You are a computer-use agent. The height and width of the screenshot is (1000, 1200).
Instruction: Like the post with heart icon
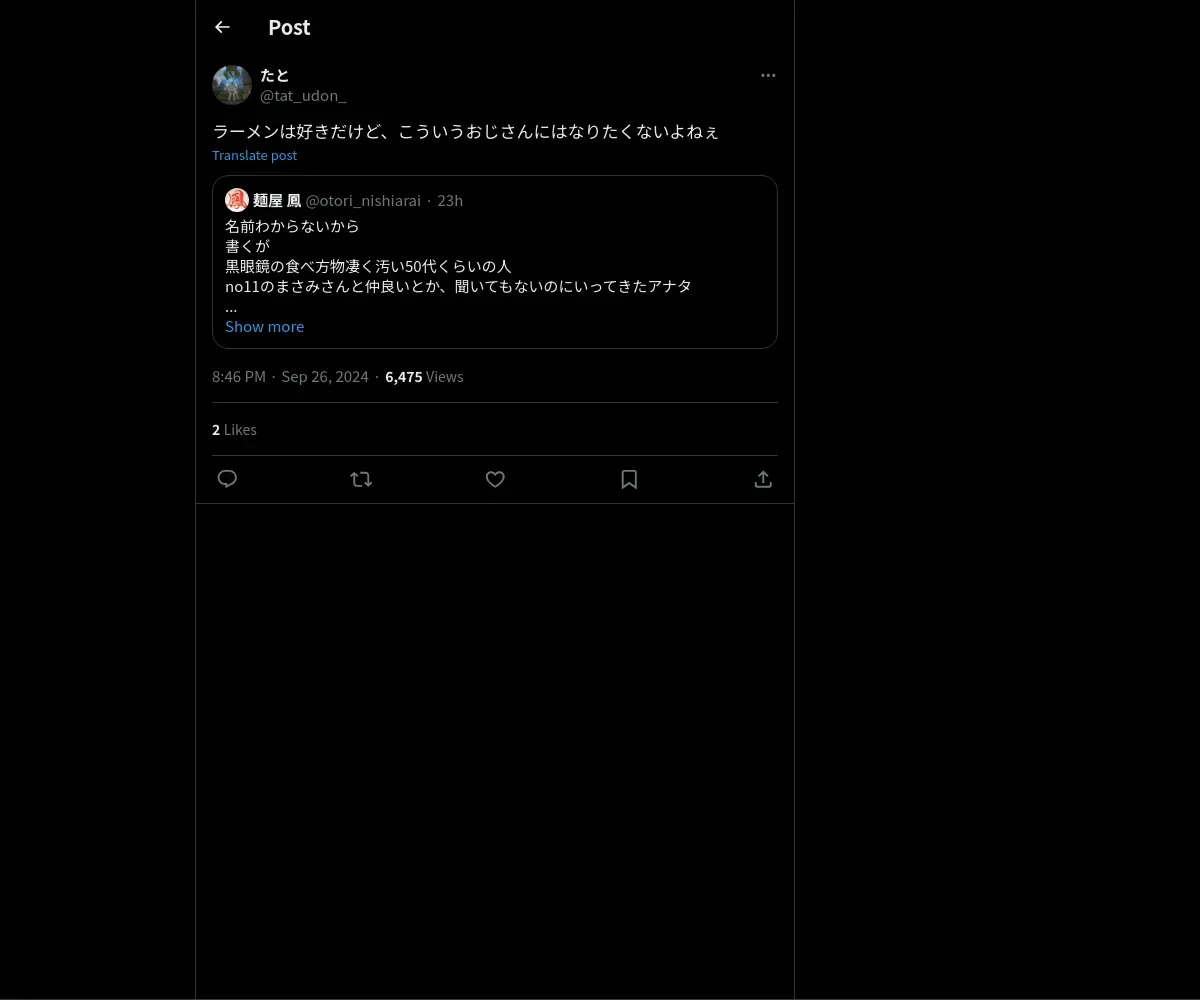(x=495, y=479)
